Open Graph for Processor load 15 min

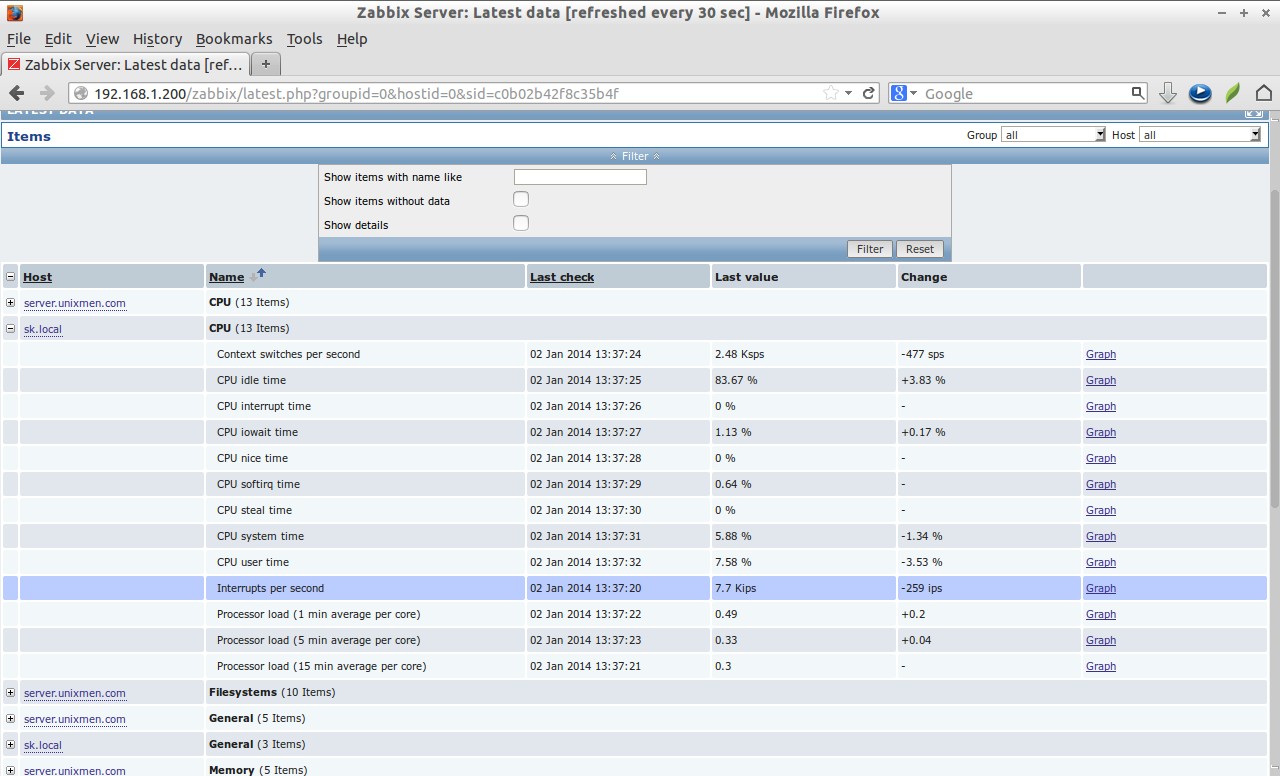coord(1101,666)
